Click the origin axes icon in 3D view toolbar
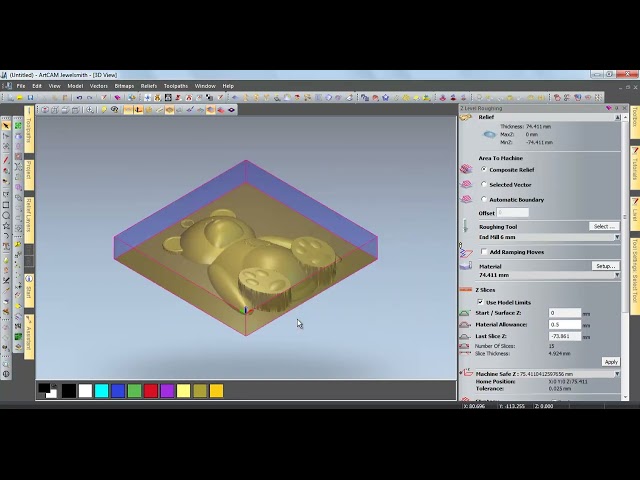 tap(138, 109)
